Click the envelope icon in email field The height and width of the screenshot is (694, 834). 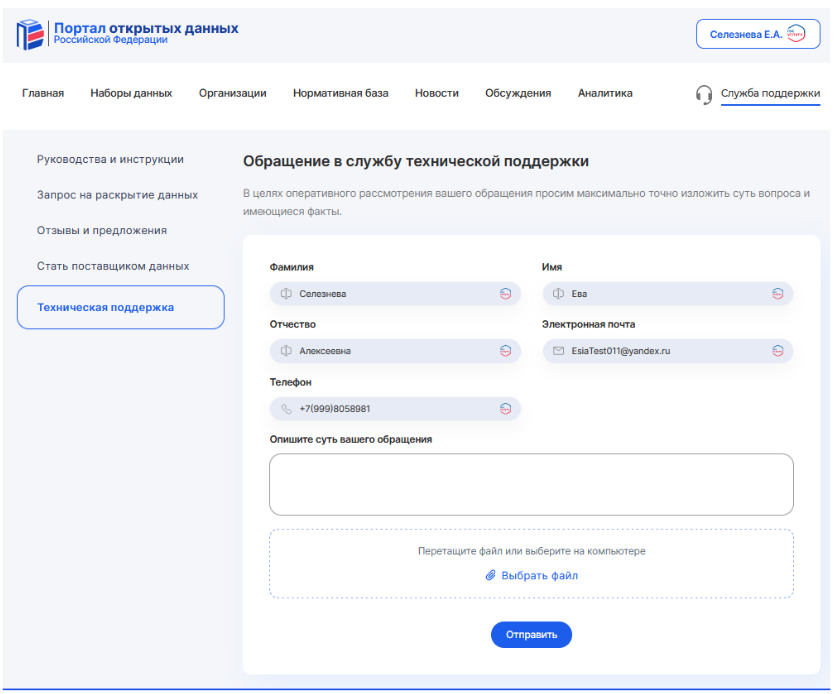pyautogui.click(x=559, y=351)
